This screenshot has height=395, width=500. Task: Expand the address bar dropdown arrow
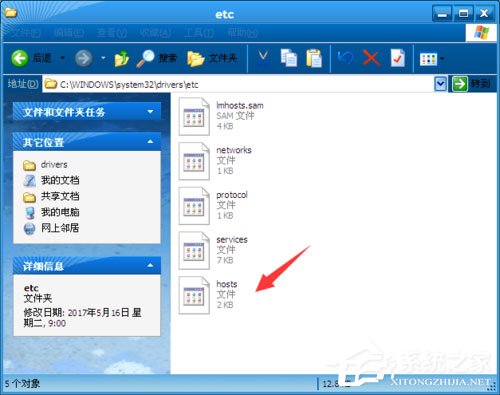(x=440, y=84)
